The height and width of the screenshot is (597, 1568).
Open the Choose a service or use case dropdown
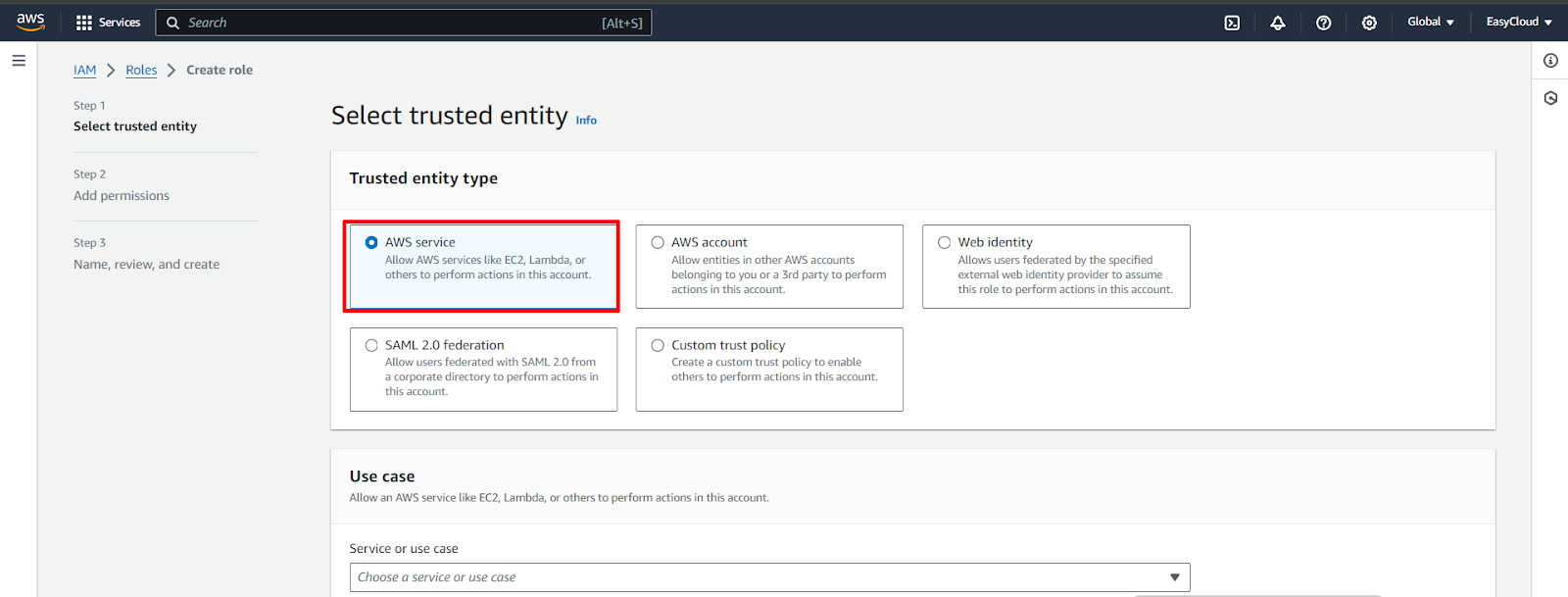[769, 577]
